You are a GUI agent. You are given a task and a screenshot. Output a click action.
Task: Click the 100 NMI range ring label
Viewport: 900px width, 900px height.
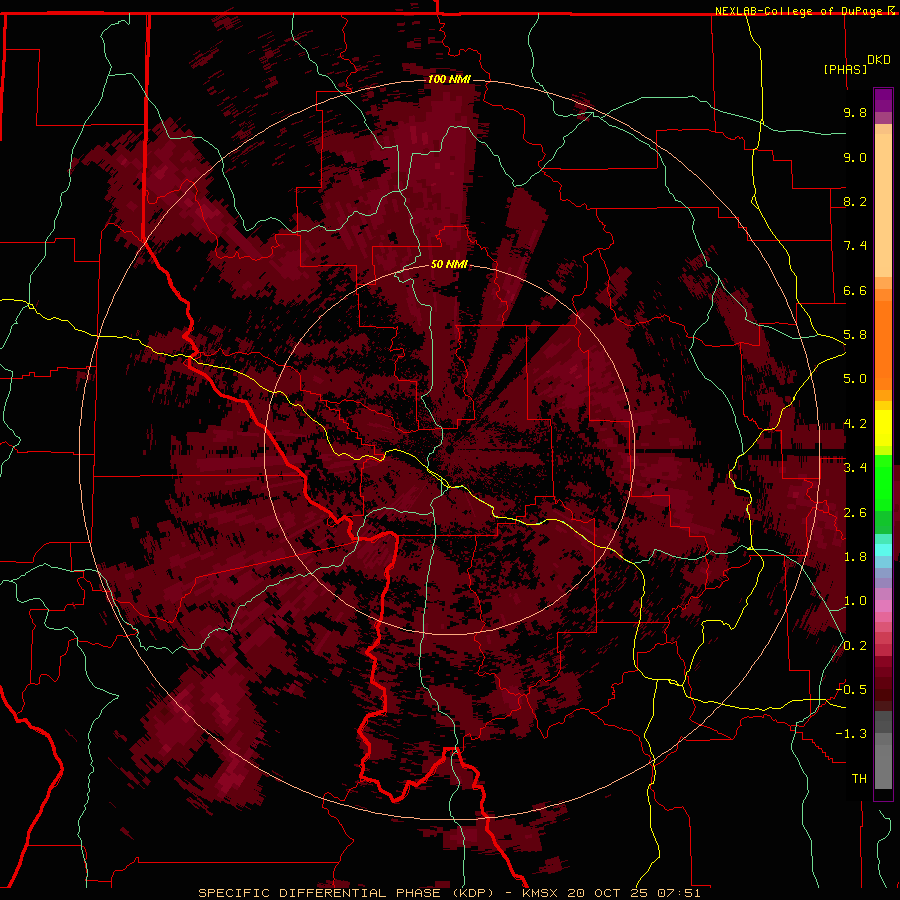[449, 79]
